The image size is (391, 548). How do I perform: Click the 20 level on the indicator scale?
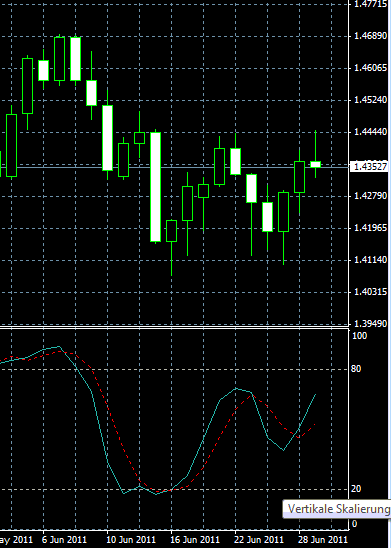(356, 489)
